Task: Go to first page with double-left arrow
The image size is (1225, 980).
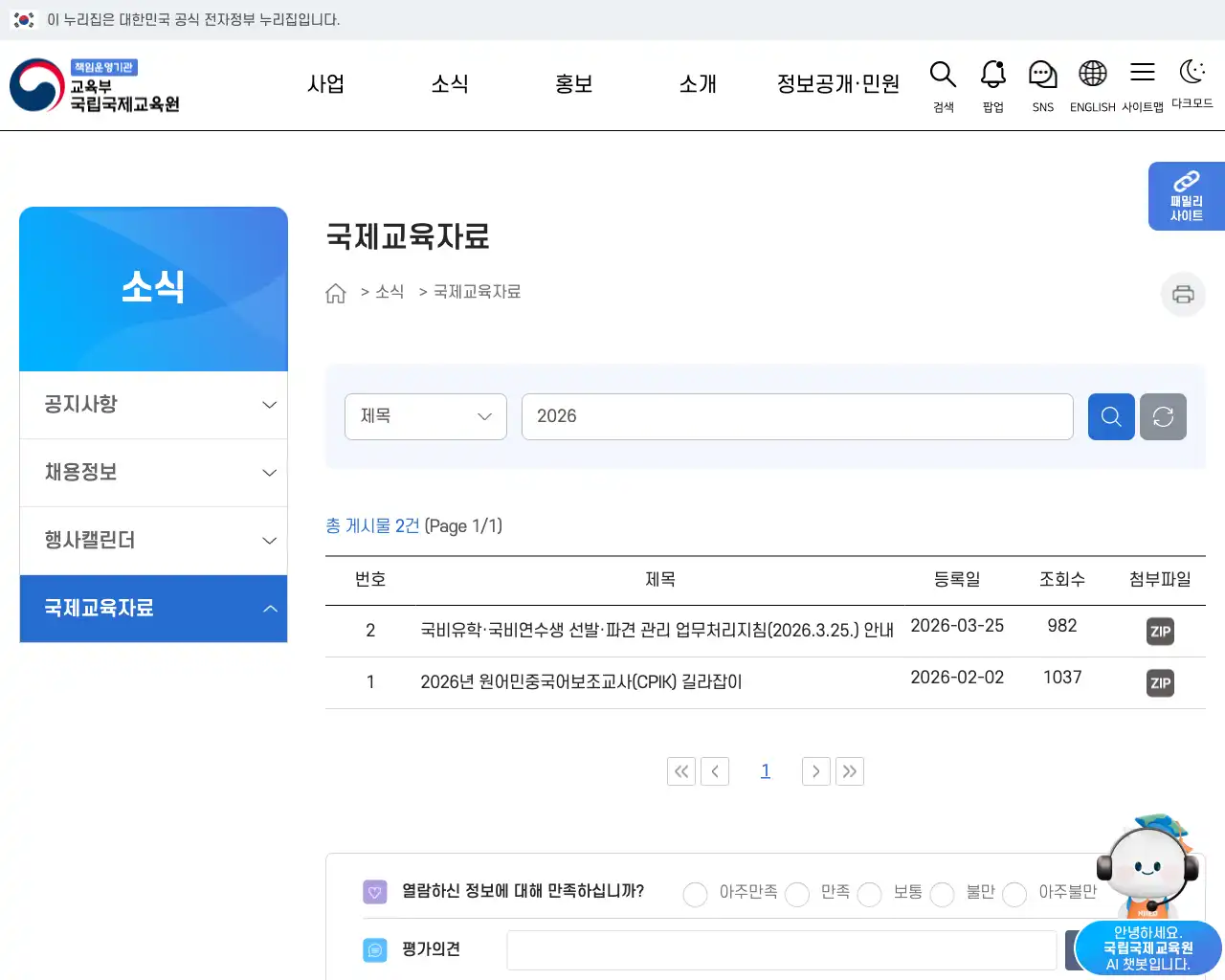Action: pyautogui.click(x=681, y=771)
